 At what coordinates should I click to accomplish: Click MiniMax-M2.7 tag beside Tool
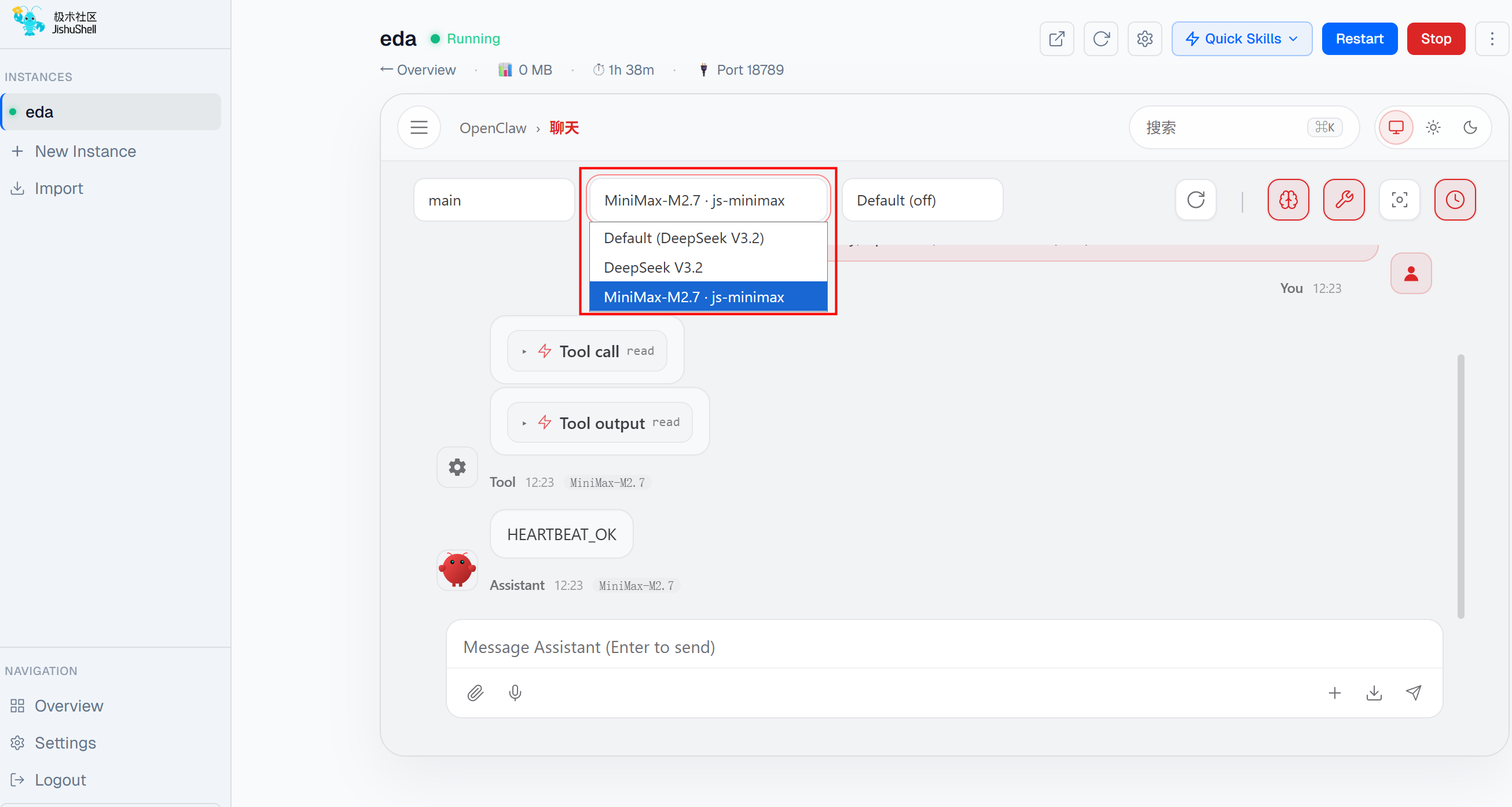click(x=607, y=482)
